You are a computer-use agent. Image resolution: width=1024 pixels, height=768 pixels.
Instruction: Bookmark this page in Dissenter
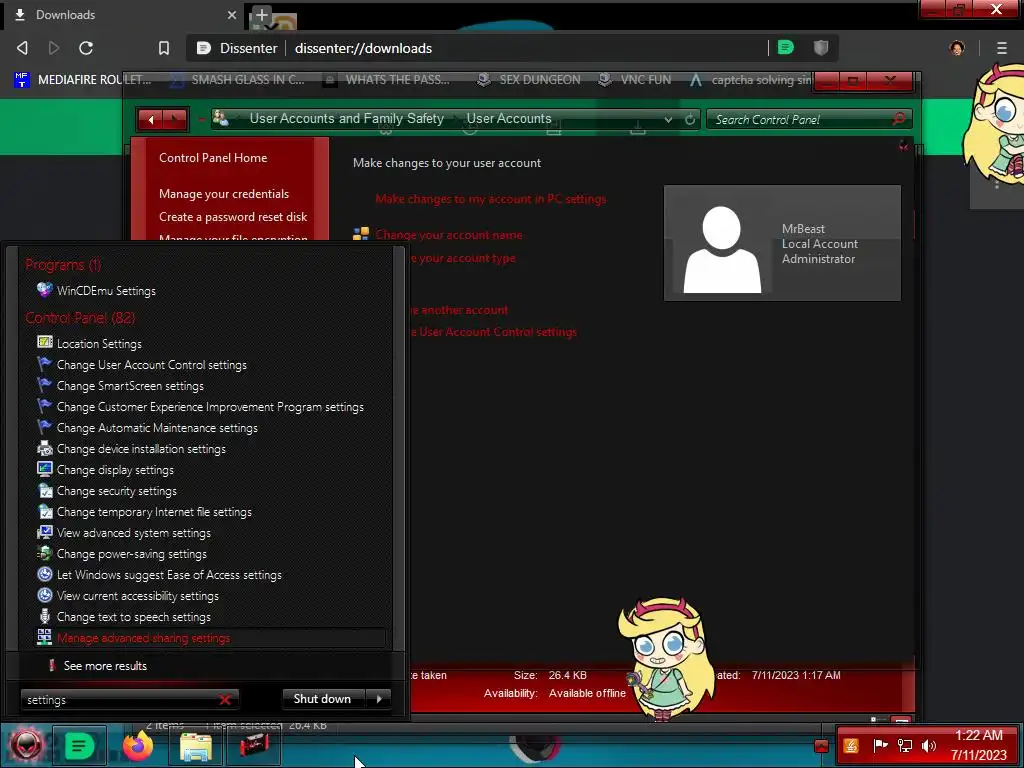164,48
